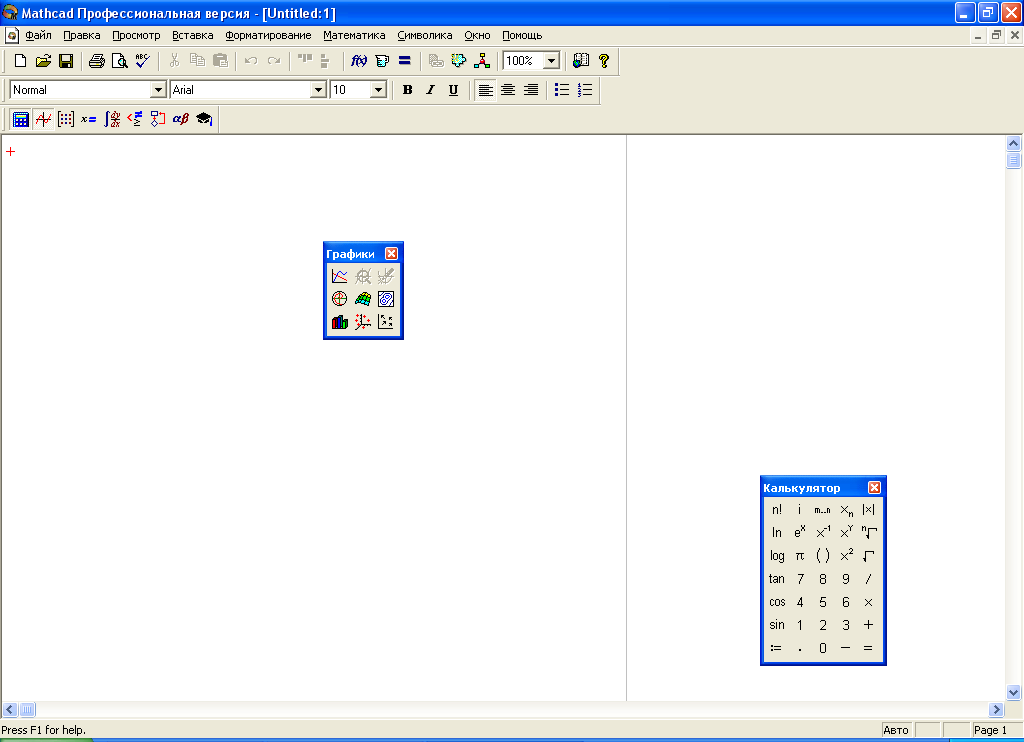Click the square root button in Калькулятор

(x=869, y=556)
